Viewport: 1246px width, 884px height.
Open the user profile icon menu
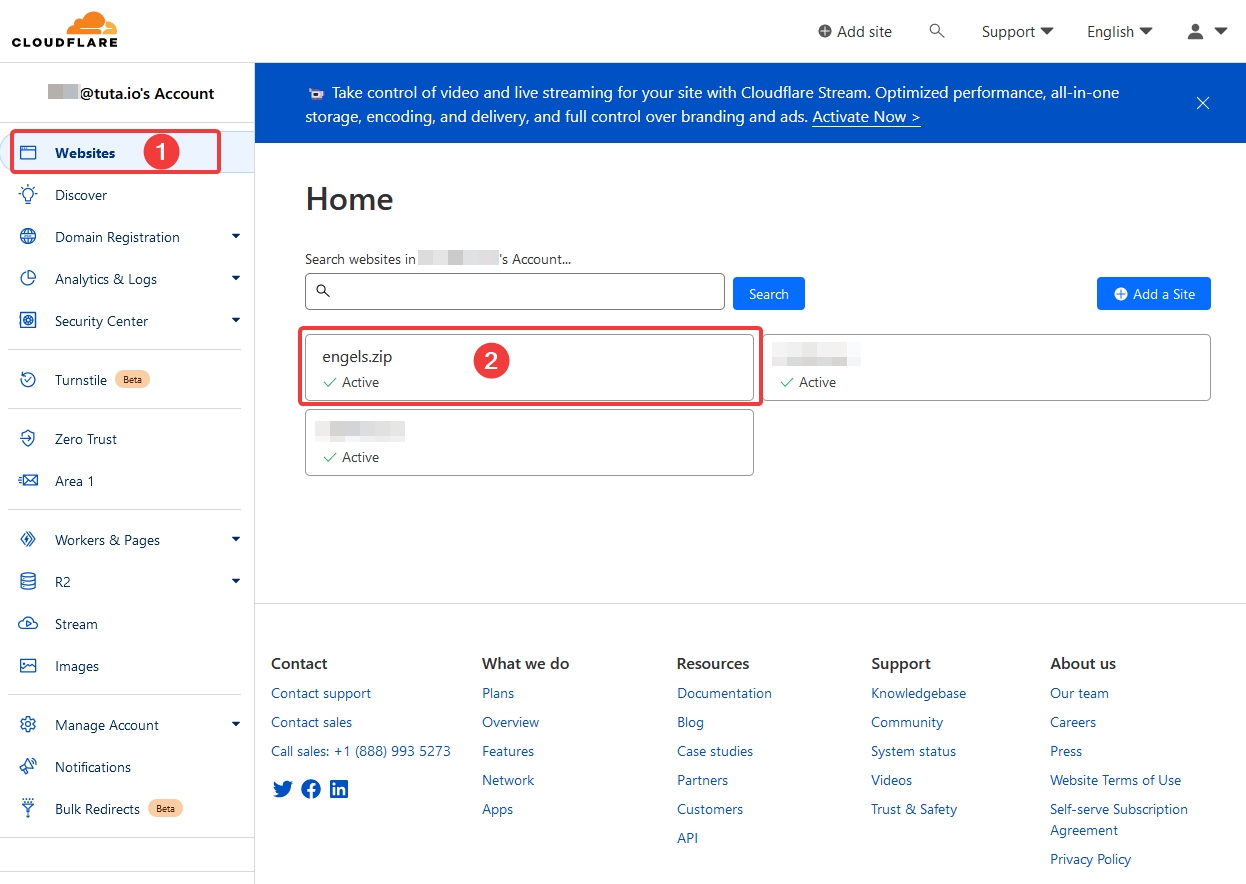tap(1206, 31)
